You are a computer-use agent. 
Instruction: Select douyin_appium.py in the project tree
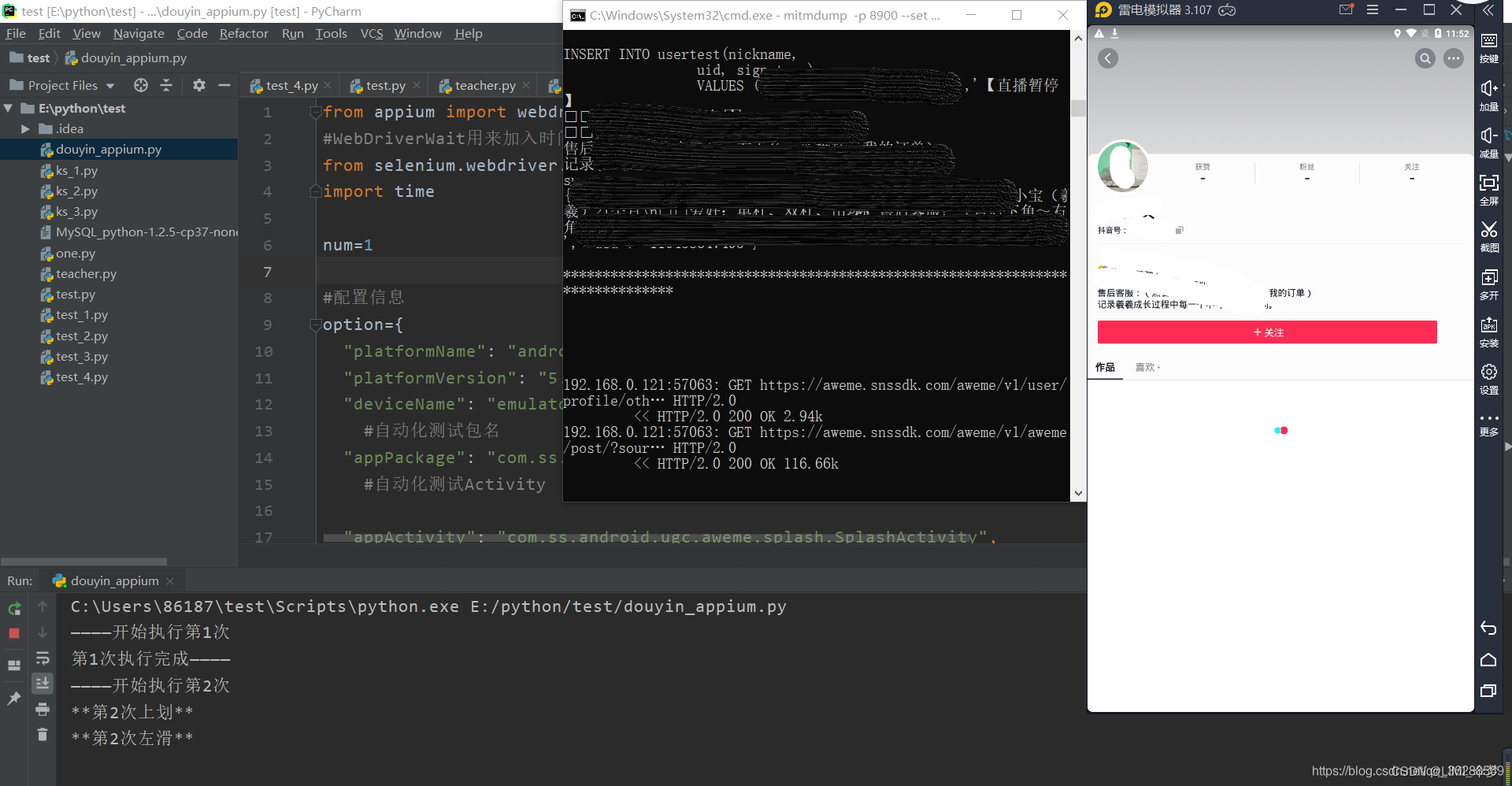click(109, 150)
